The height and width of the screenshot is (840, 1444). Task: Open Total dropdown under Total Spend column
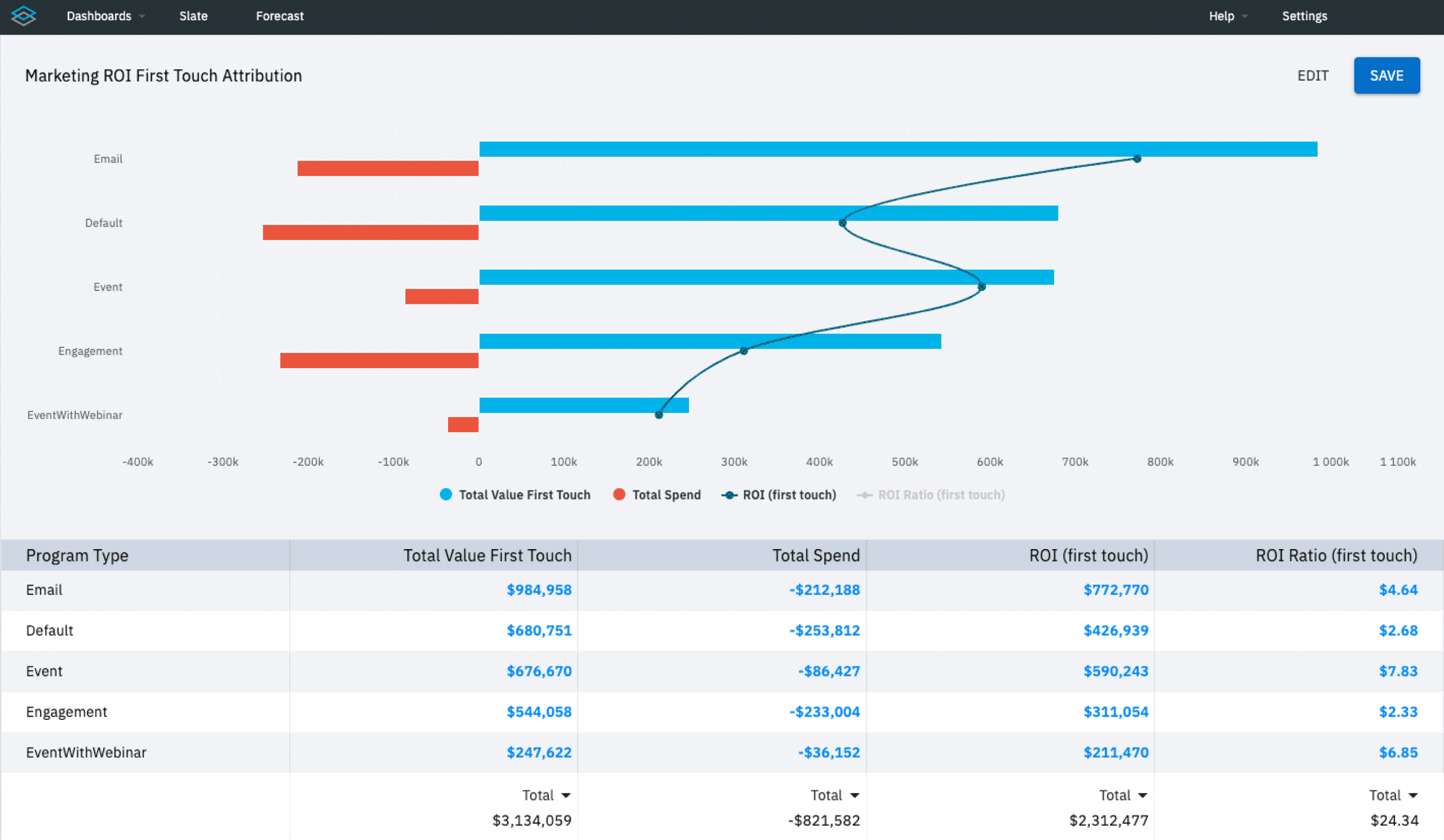(835, 795)
